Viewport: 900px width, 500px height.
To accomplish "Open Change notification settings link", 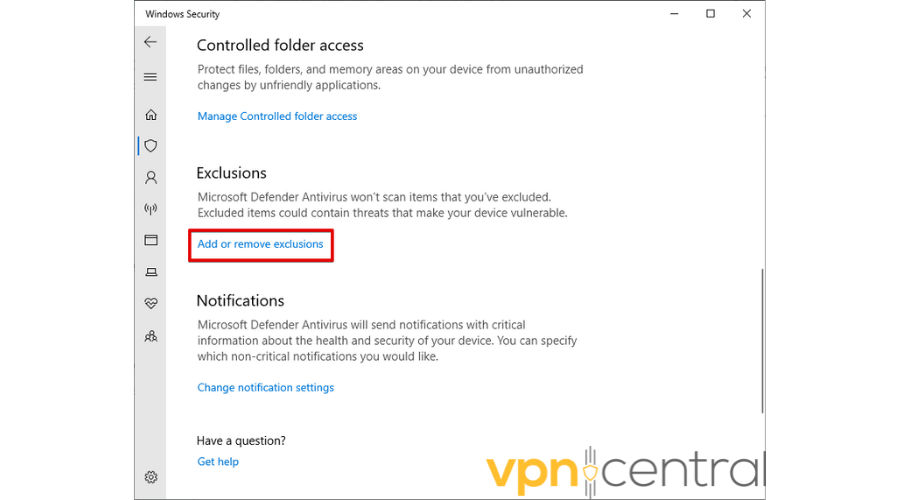I will pyautogui.click(x=265, y=388).
